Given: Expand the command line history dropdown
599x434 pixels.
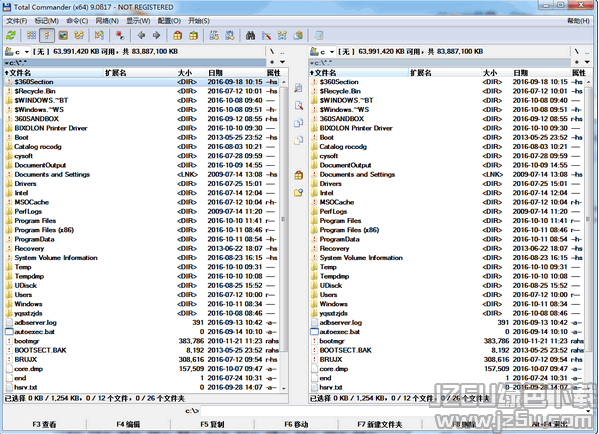Looking at the screenshot, I should pos(588,411).
